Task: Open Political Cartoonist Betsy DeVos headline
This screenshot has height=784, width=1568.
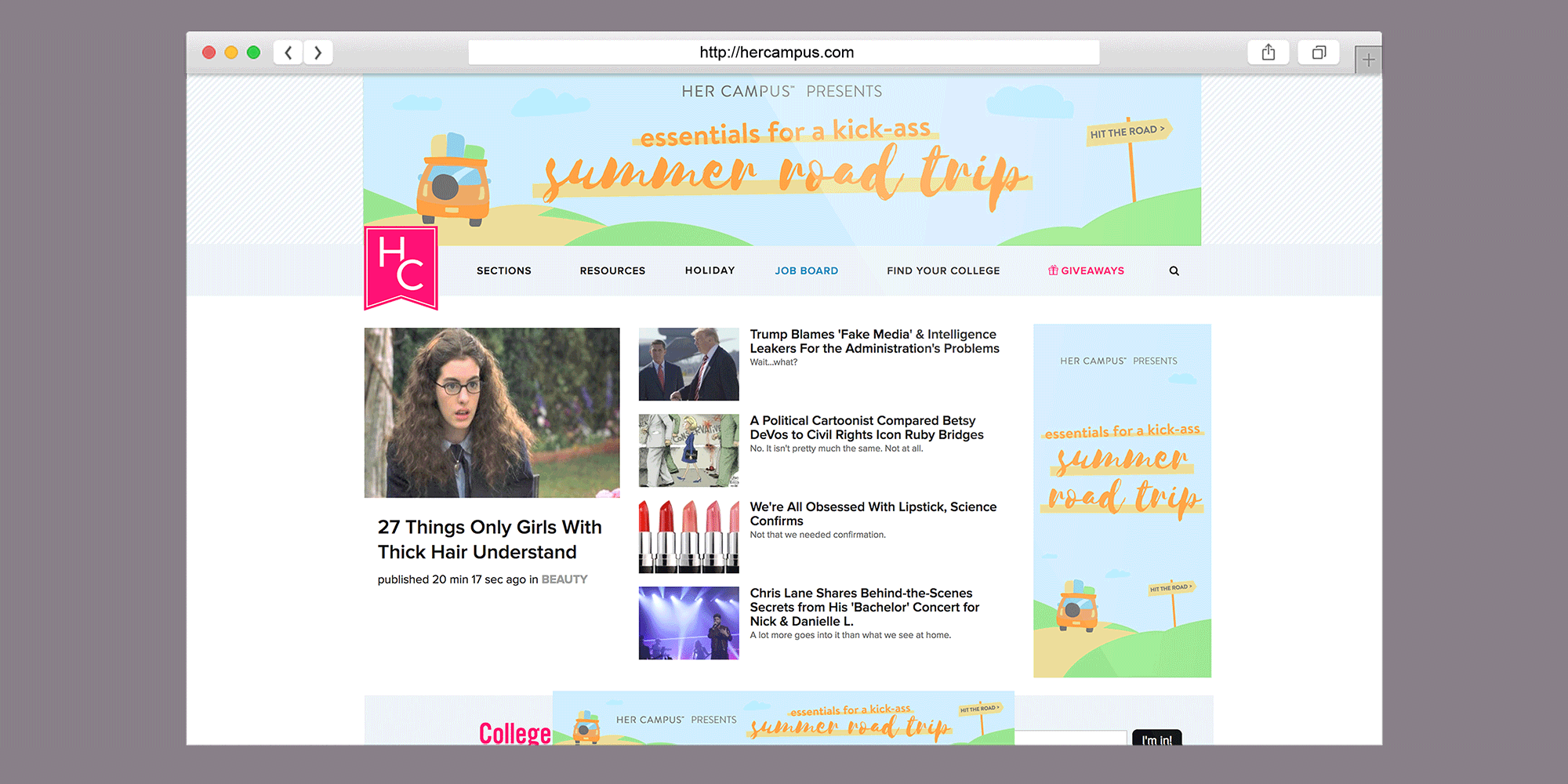Action: 866,427
